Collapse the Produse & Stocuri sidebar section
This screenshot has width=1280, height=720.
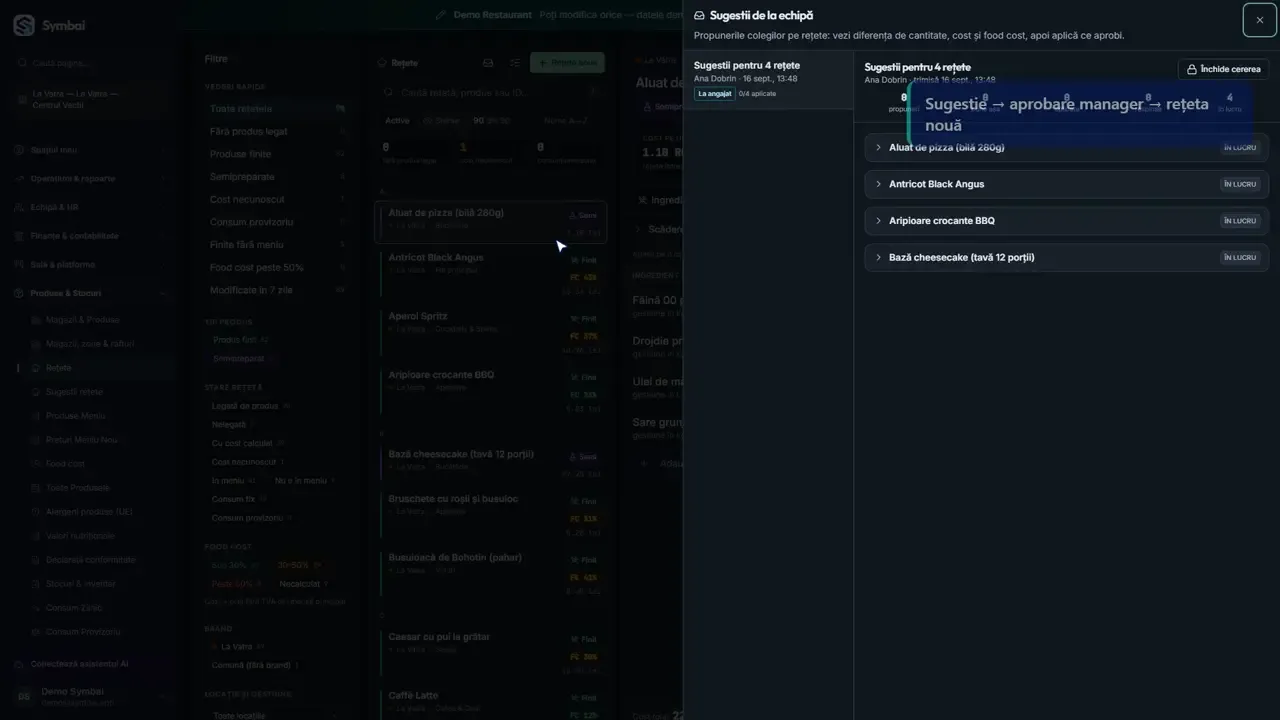tap(90, 293)
